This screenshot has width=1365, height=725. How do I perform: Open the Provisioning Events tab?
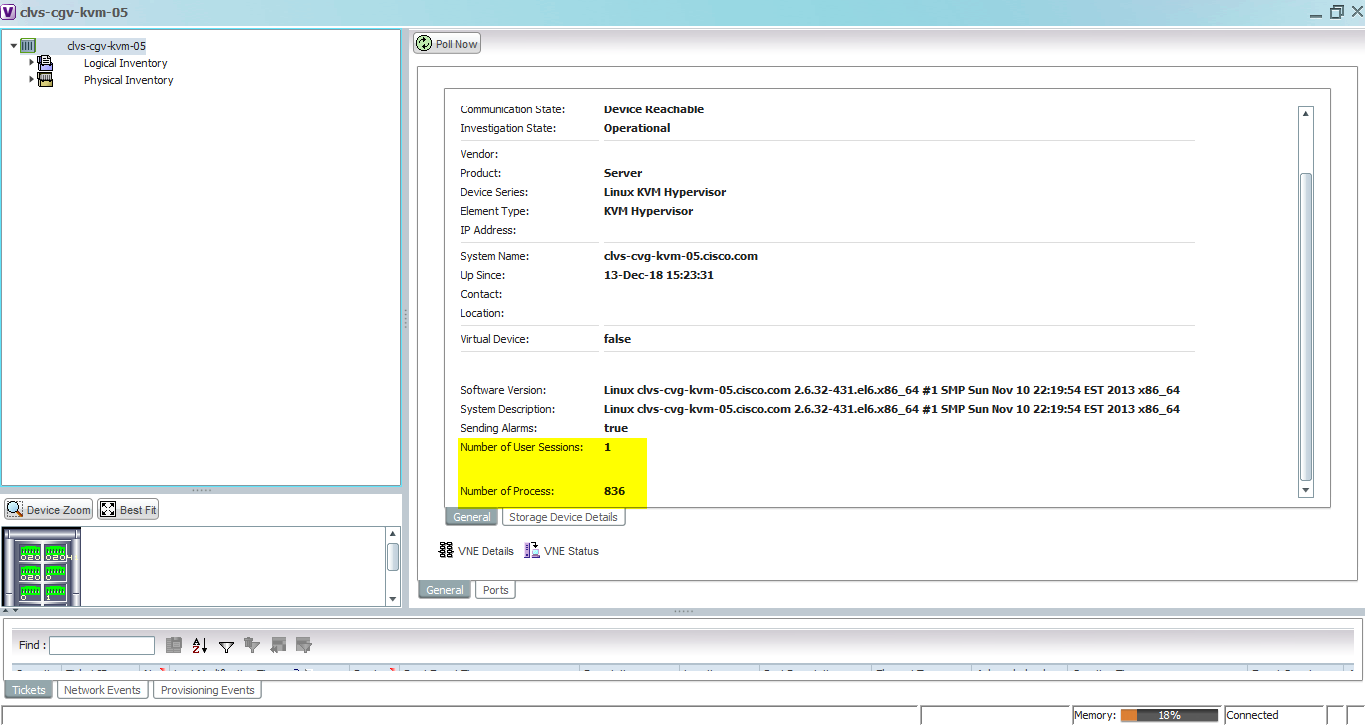coord(207,689)
